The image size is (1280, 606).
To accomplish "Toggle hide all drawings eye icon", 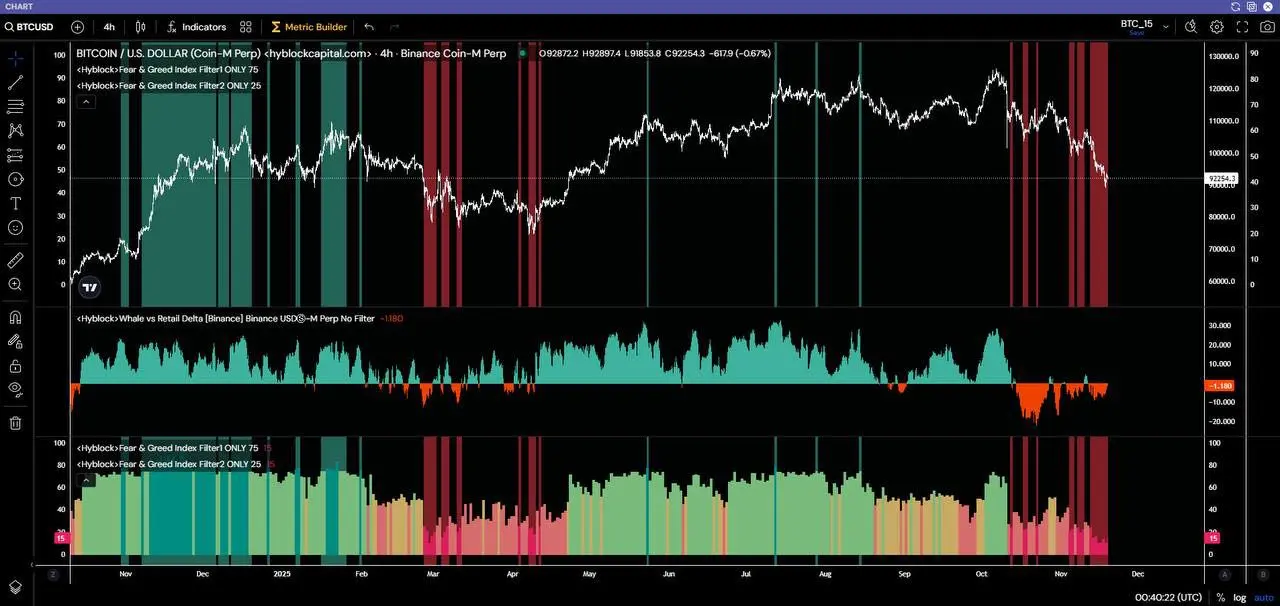I will [15, 389].
